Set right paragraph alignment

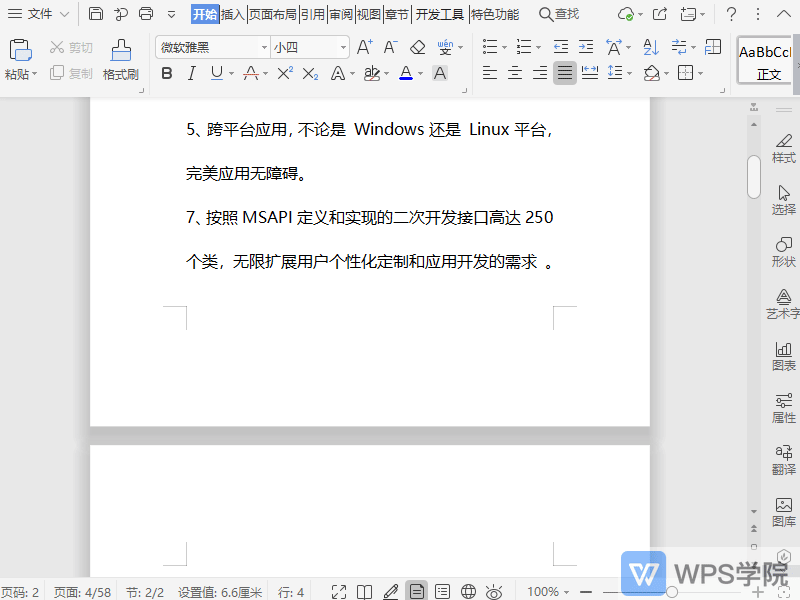tap(540, 73)
